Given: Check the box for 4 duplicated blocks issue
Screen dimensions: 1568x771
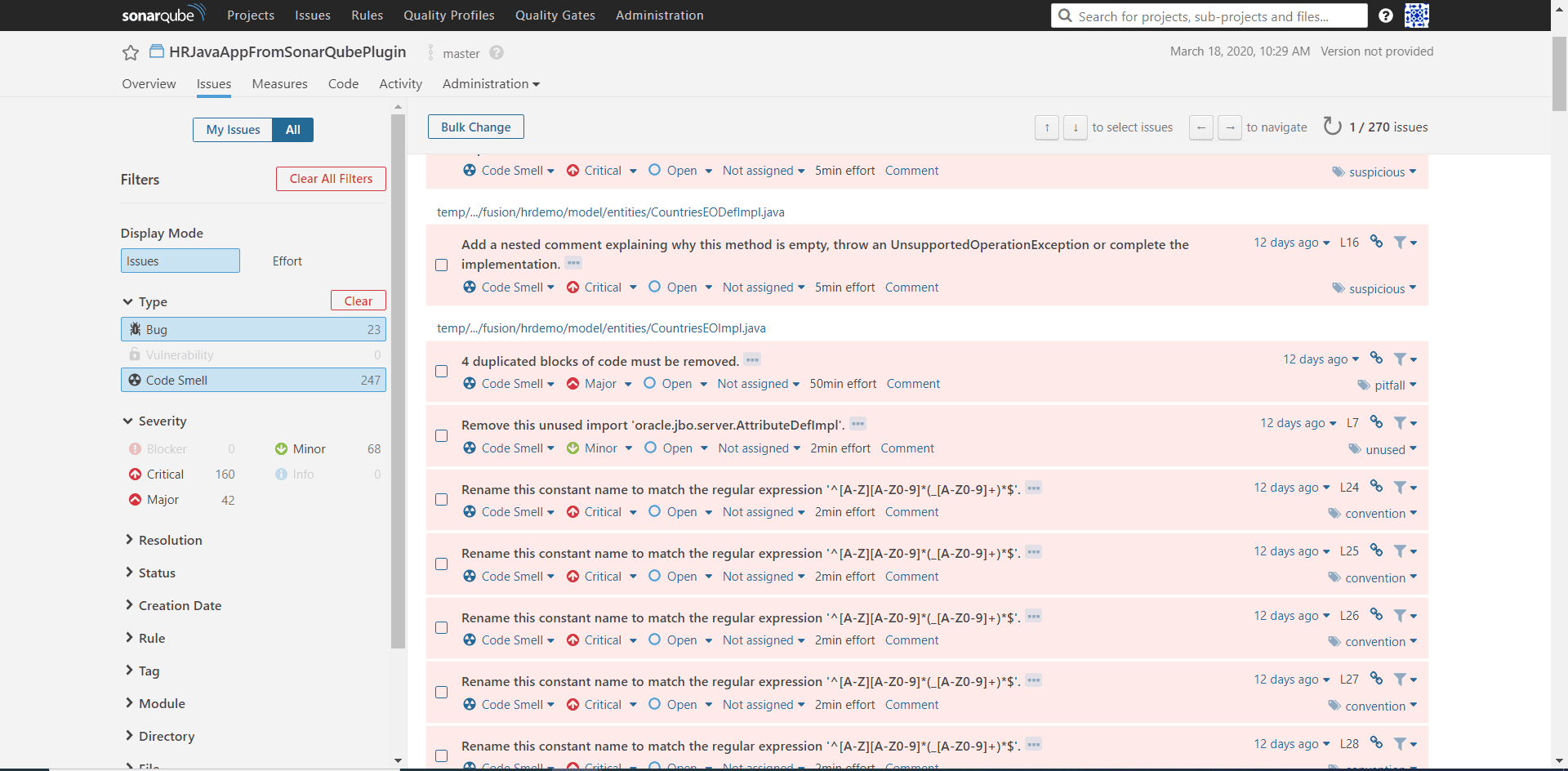Looking at the screenshot, I should click(442, 372).
